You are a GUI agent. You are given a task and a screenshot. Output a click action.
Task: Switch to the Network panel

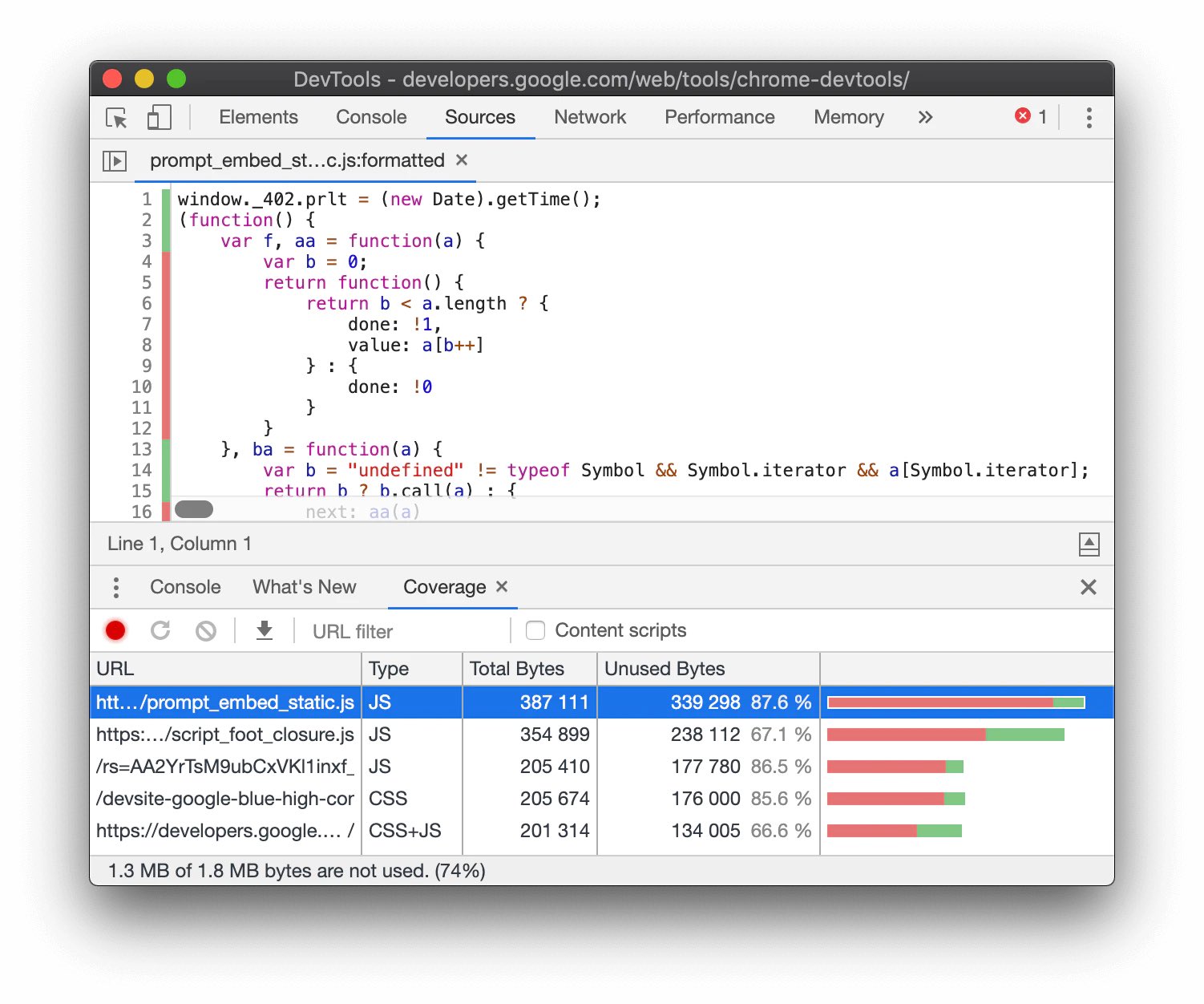590,117
